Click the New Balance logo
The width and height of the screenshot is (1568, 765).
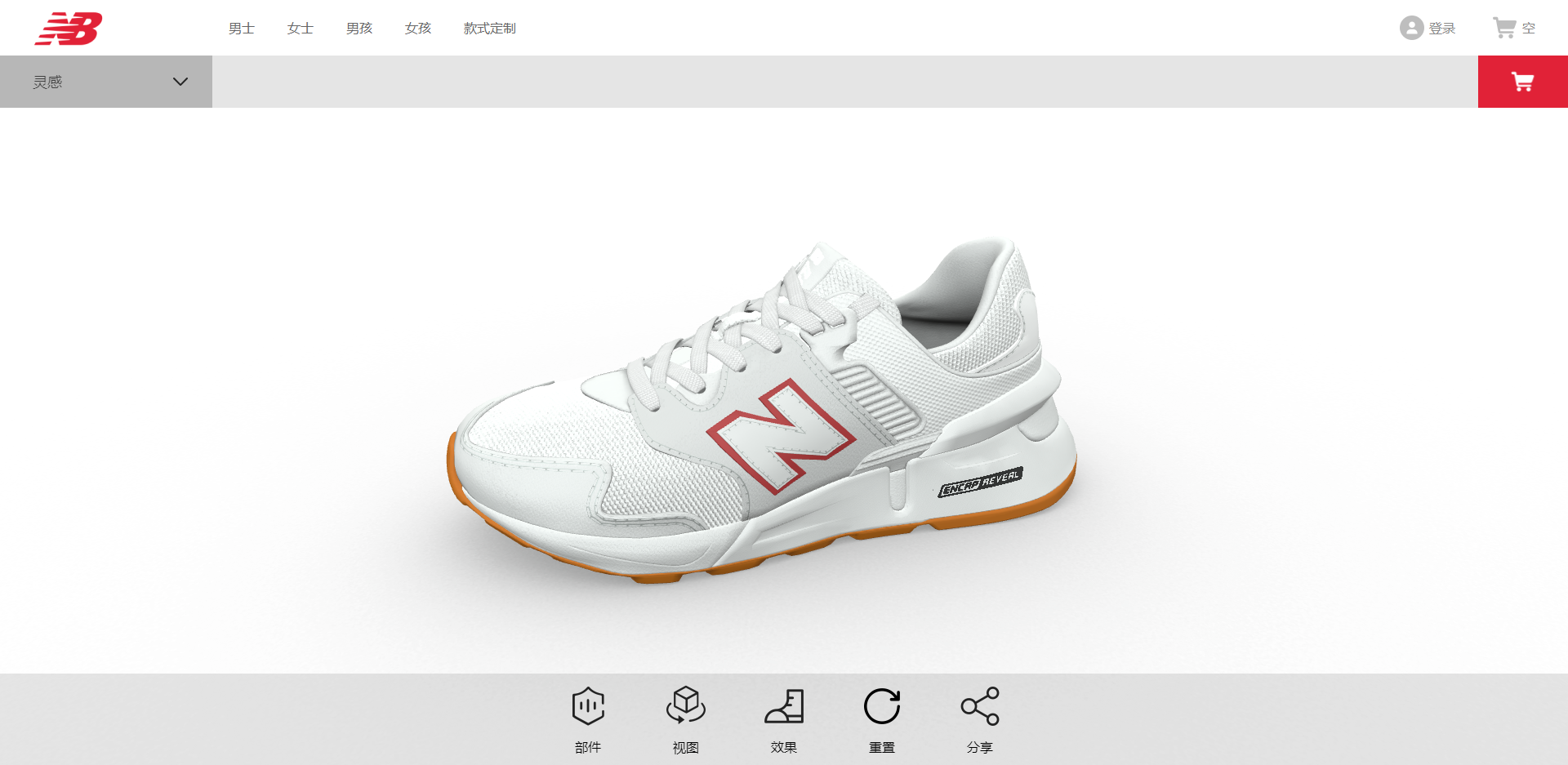[69, 29]
